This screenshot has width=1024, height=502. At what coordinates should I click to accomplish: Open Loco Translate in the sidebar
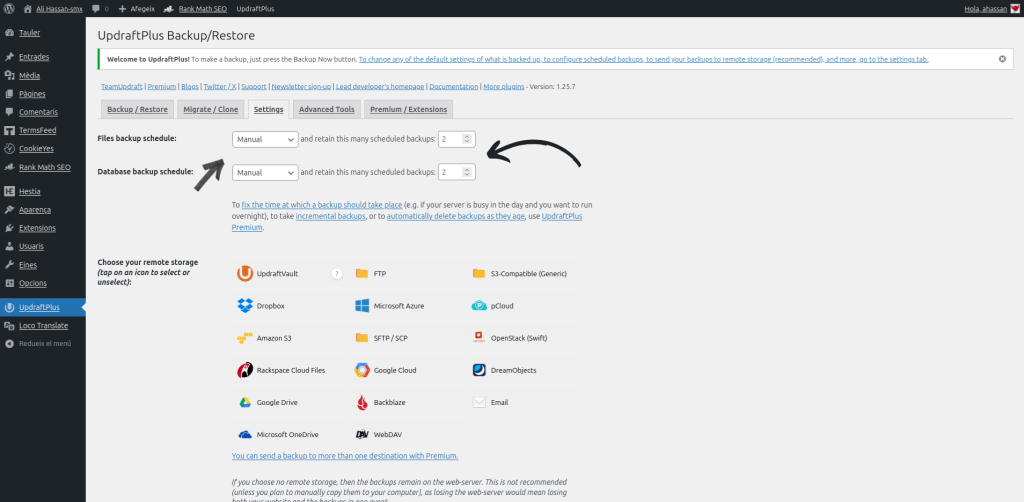43,325
